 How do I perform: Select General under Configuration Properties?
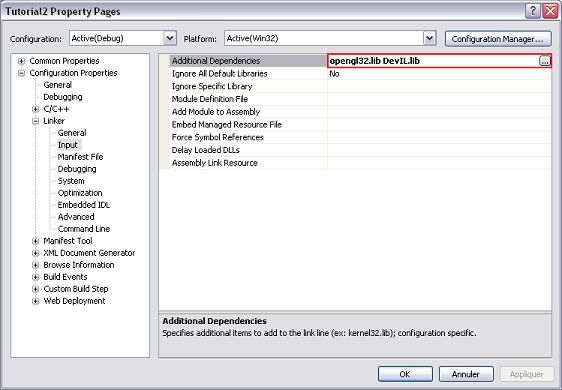pyautogui.click(x=57, y=85)
